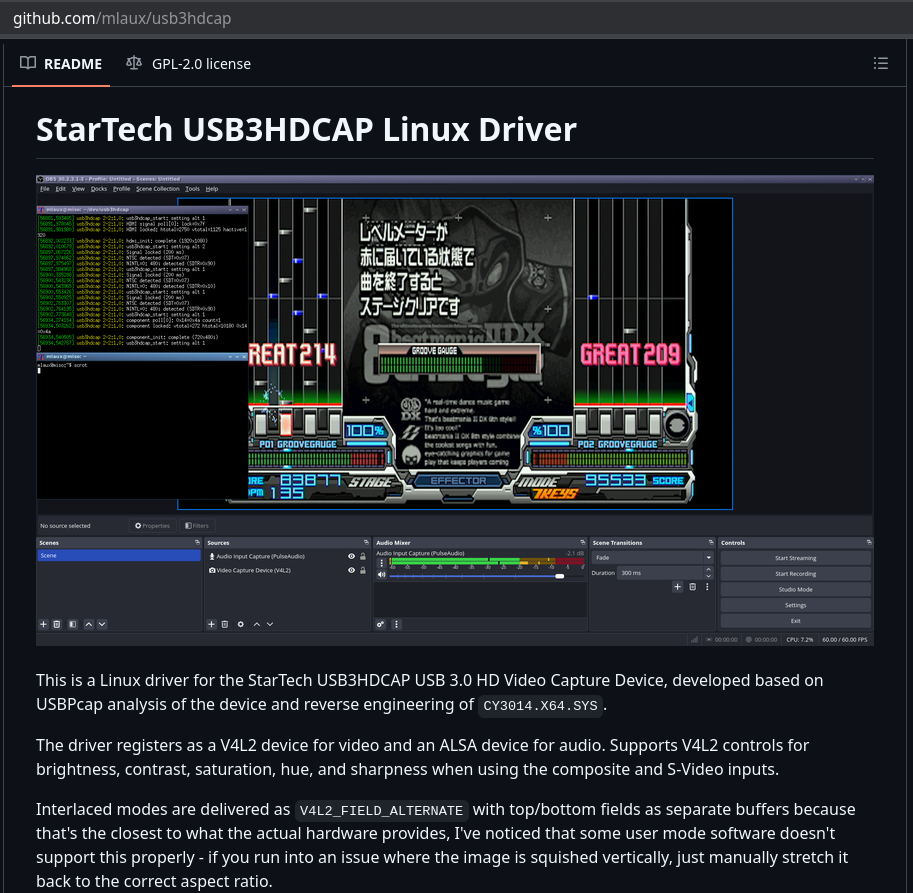Image resolution: width=913 pixels, height=893 pixels.
Task: Pop out the Scene Transitions dock icon
Action: (711, 542)
